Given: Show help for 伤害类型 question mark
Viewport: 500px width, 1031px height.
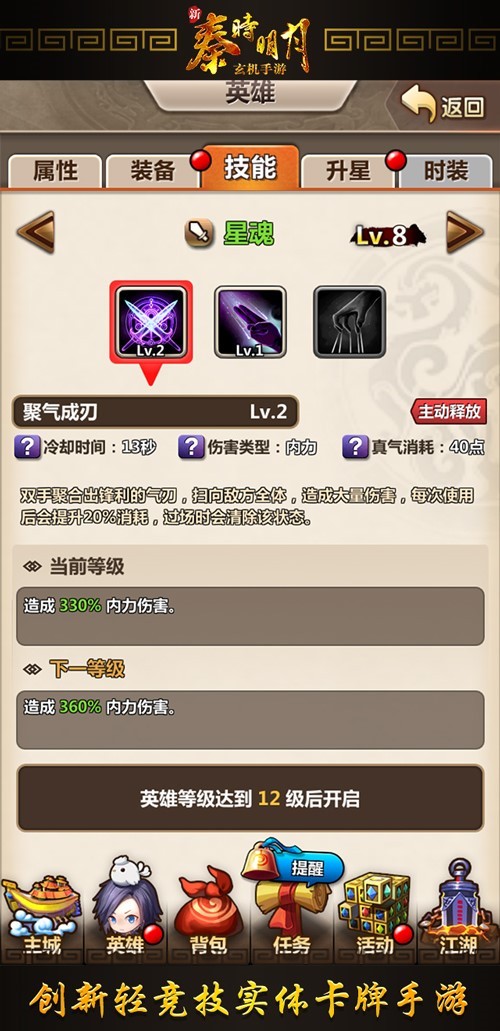Looking at the screenshot, I should tap(191, 447).
